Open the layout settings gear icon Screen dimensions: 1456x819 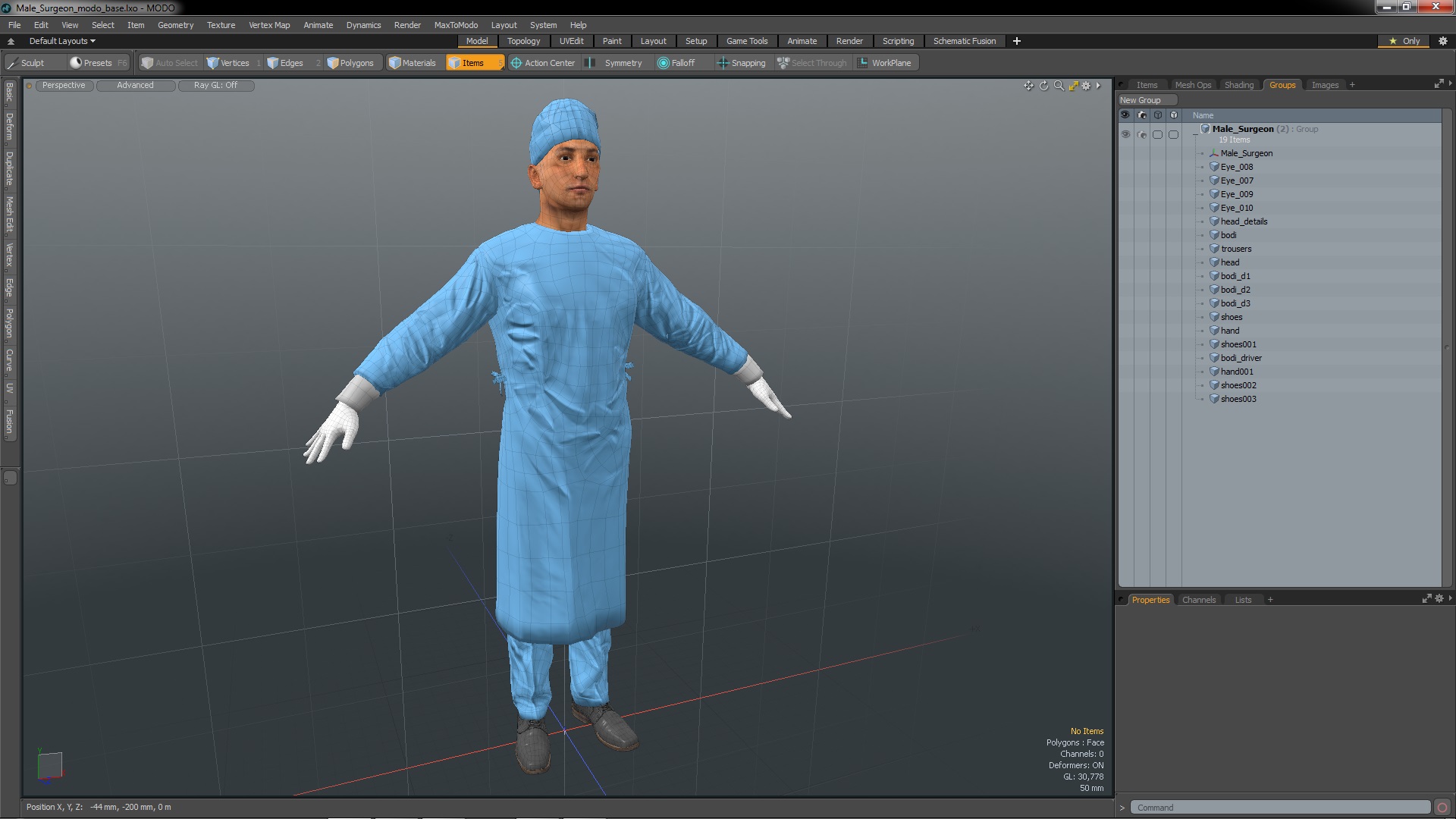point(1443,41)
